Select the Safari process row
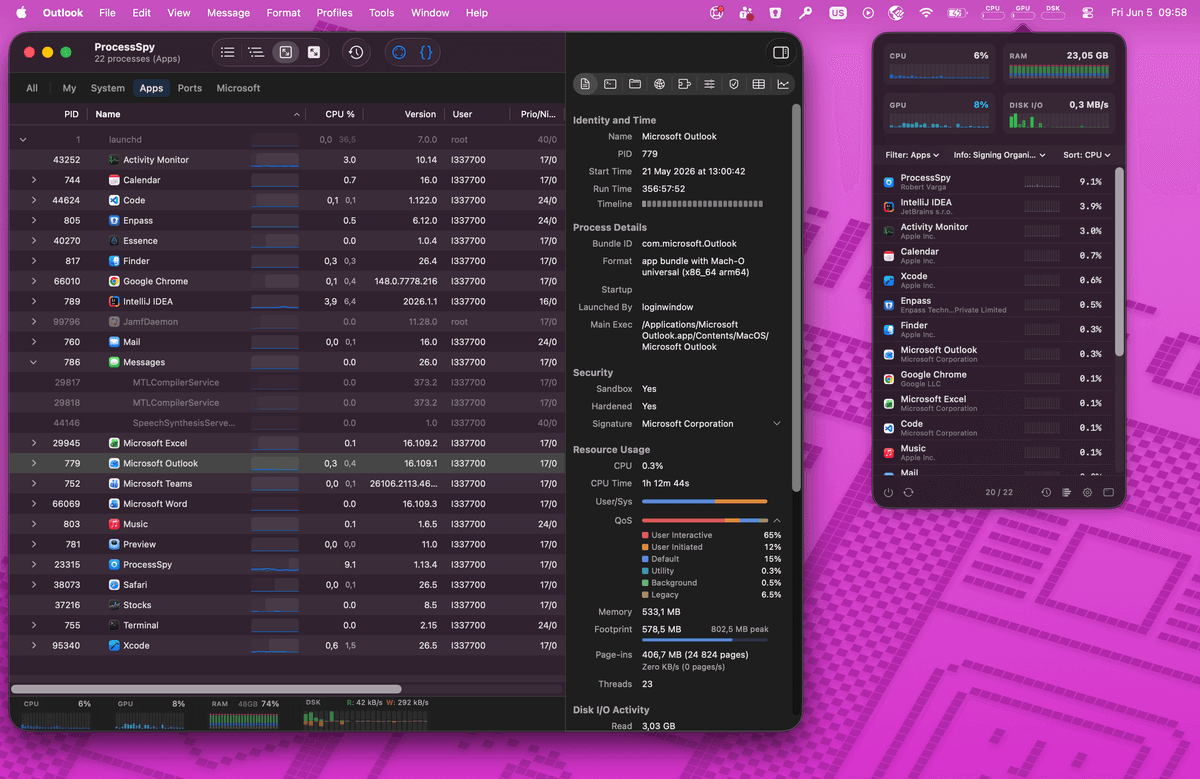Screen dimensions: 1200x779 (x=286, y=585)
